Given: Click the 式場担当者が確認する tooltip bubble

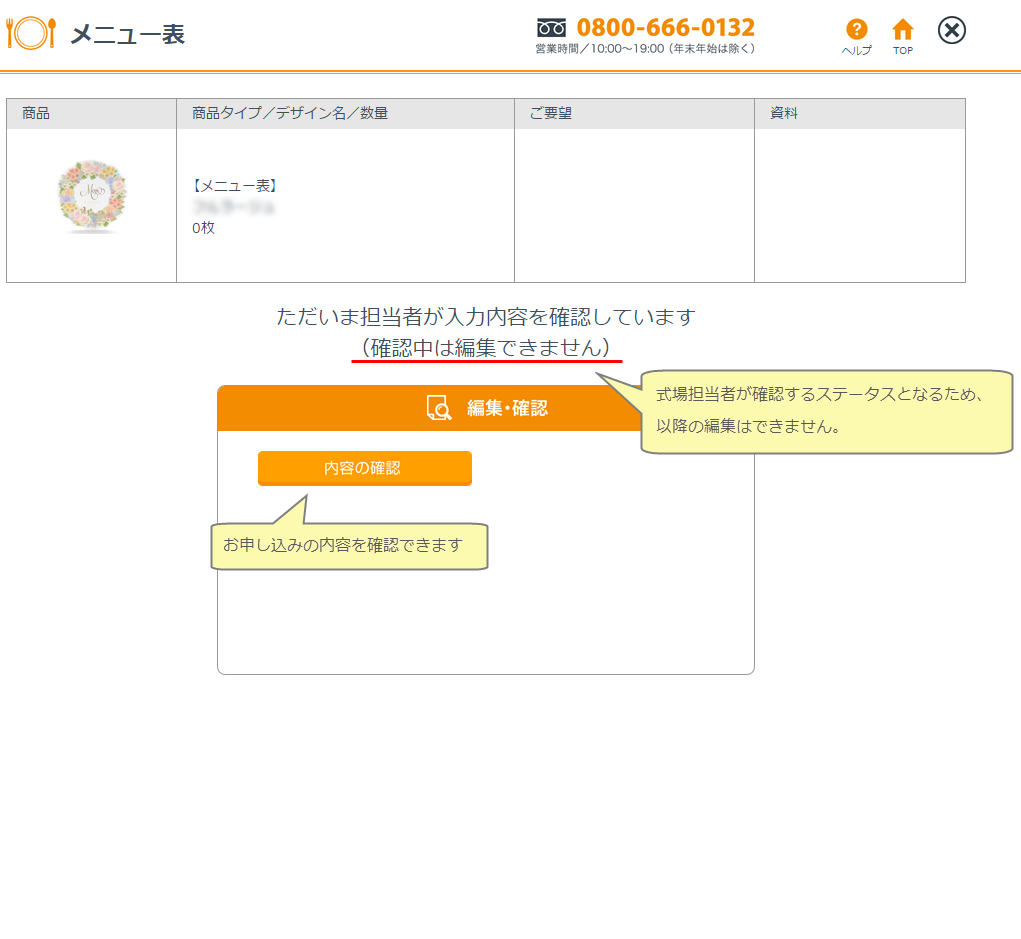Looking at the screenshot, I should tap(825, 411).
